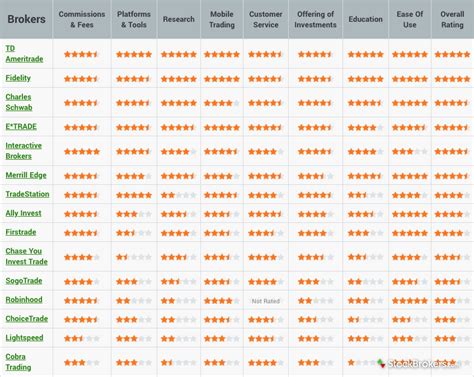Click the Overall Rating column header

[x=452, y=19]
